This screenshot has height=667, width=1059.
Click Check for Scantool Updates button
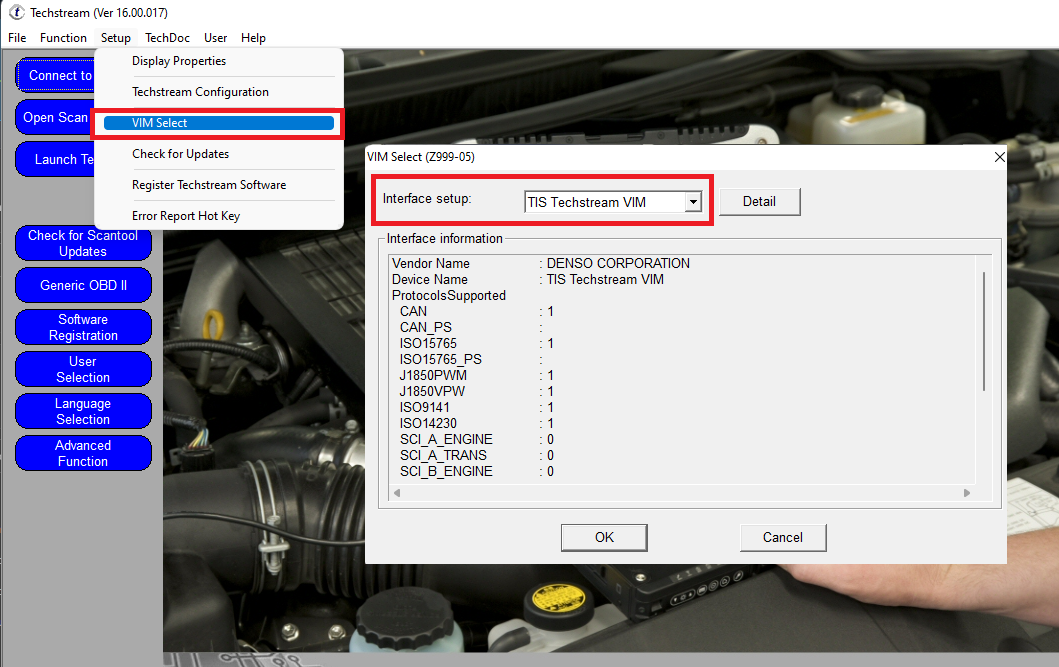tap(83, 243)
